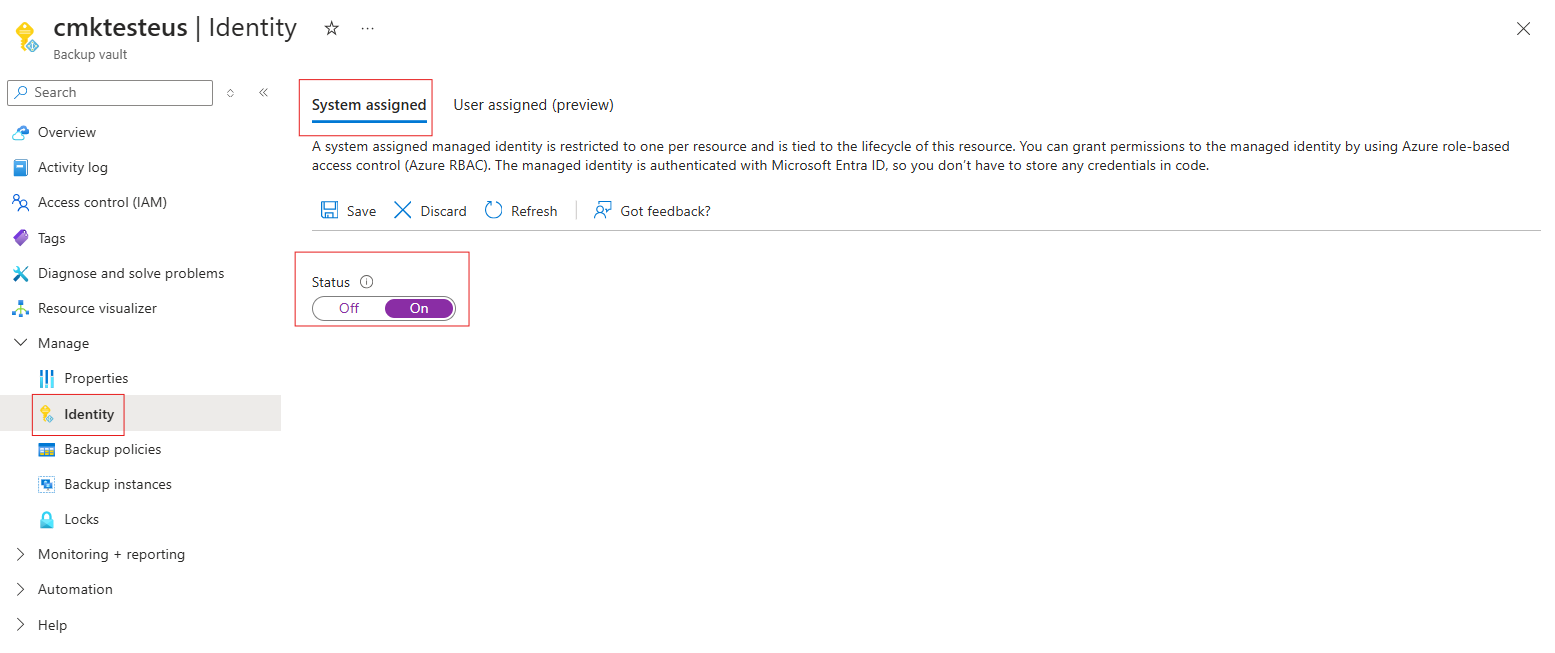1555x653 pixels.
Task: Select Identity in sidebar
Action: (x=89, y=414)
